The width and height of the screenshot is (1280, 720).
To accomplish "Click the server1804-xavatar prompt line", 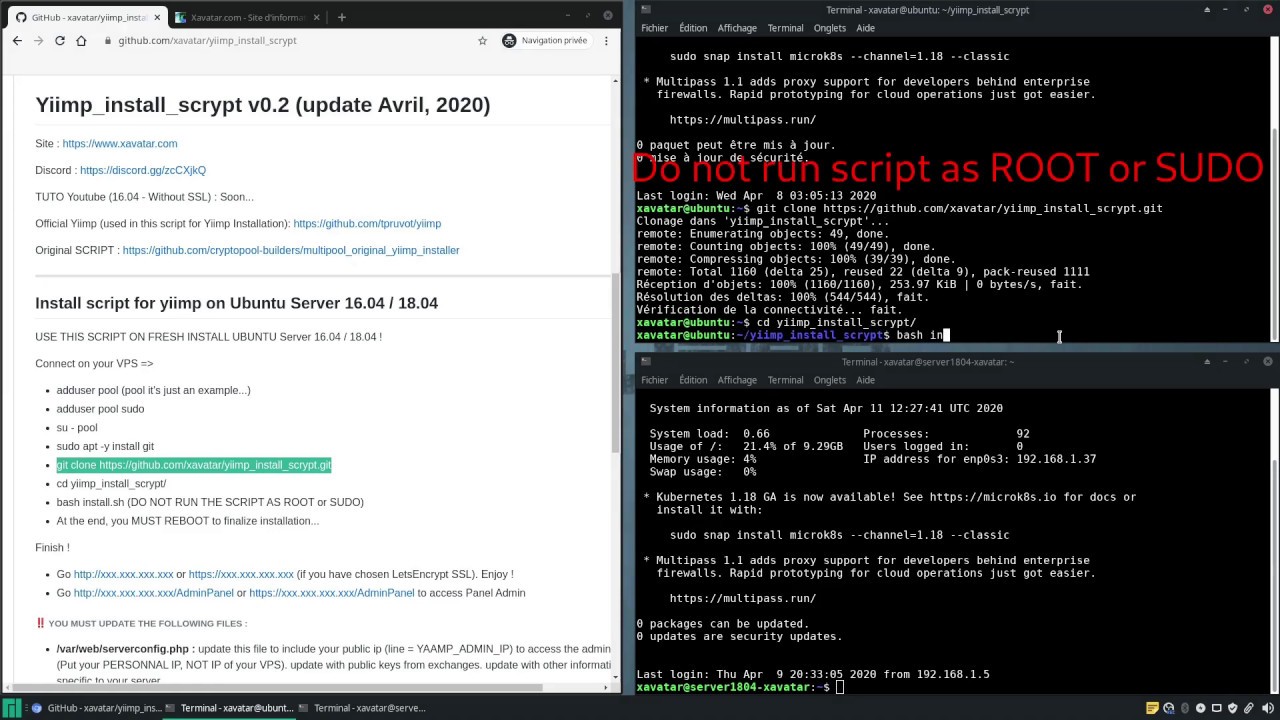I will pyautogui.click(x=740, y=687).
